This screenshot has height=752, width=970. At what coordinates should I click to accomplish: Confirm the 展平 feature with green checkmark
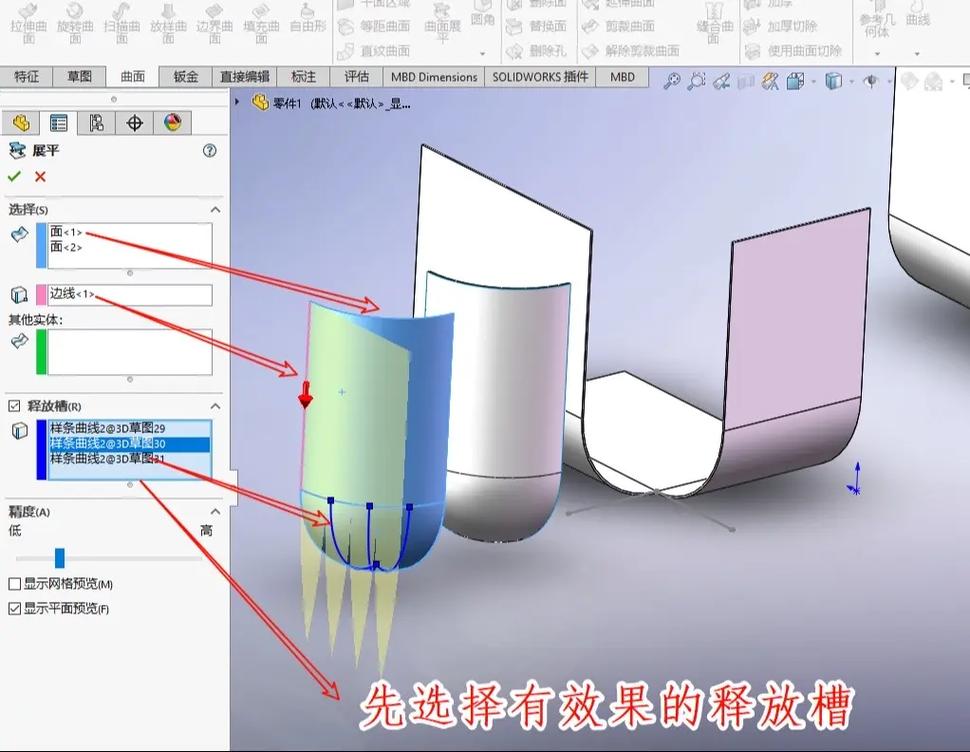[13, 177]
